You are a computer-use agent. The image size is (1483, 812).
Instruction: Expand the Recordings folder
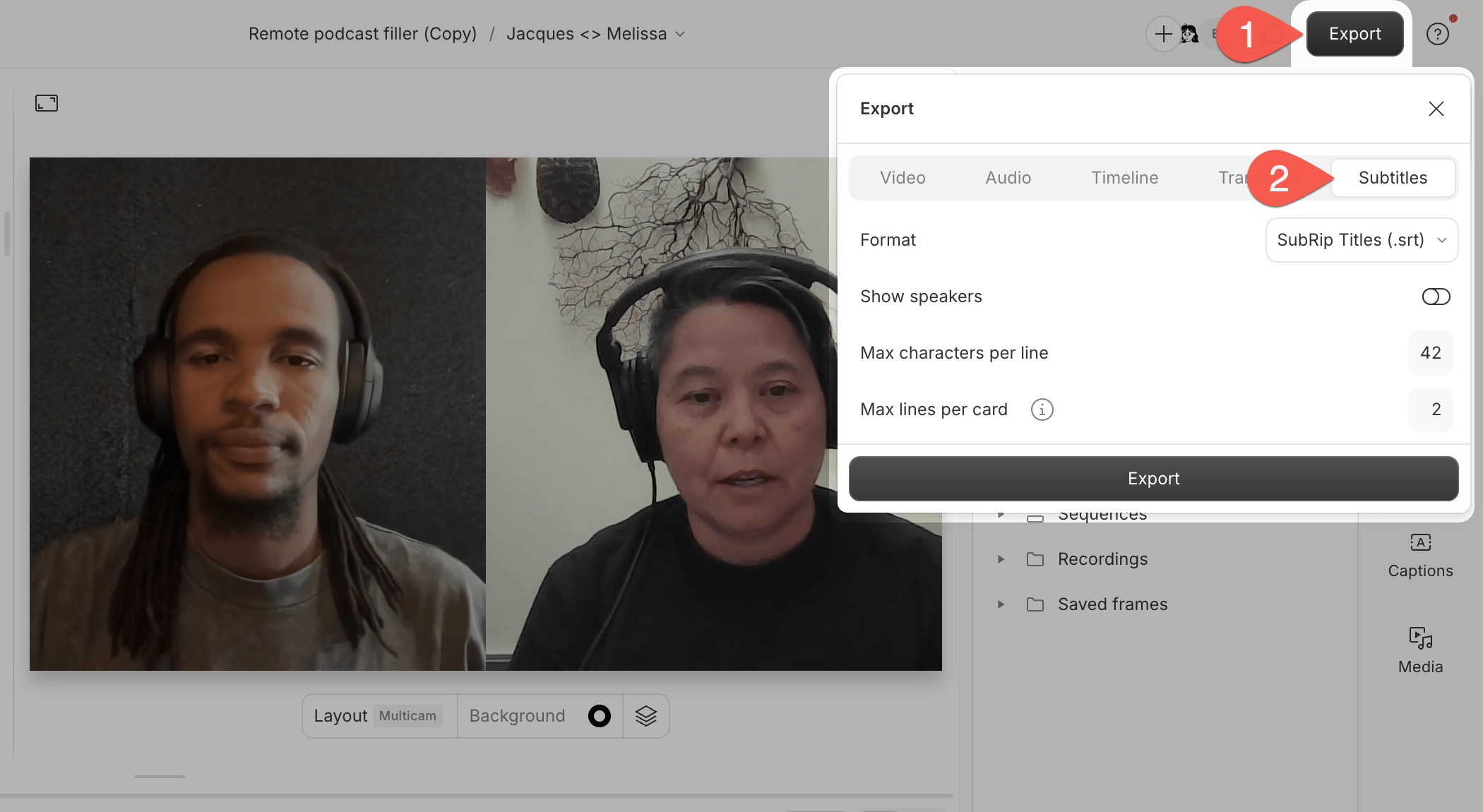[1001, 559]
